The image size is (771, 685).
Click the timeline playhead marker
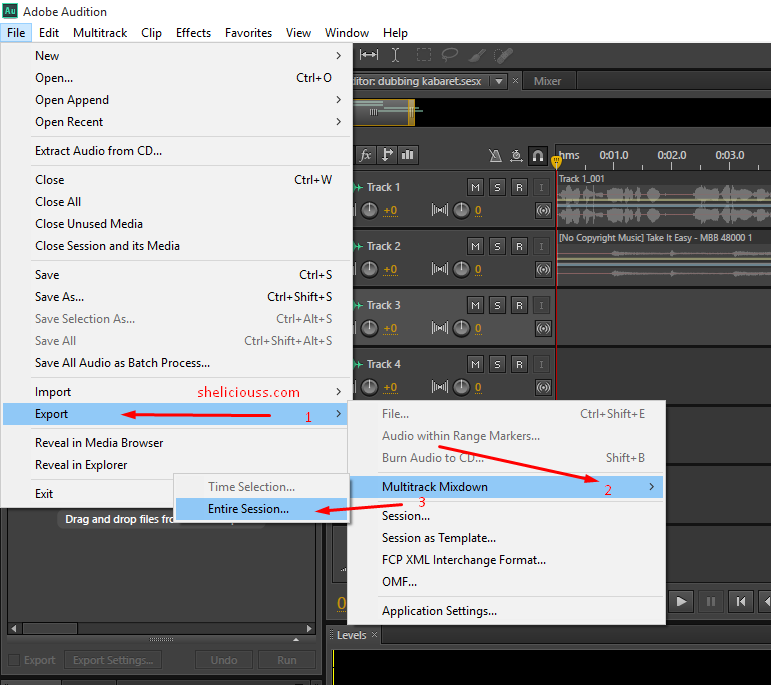coord(556,161)
